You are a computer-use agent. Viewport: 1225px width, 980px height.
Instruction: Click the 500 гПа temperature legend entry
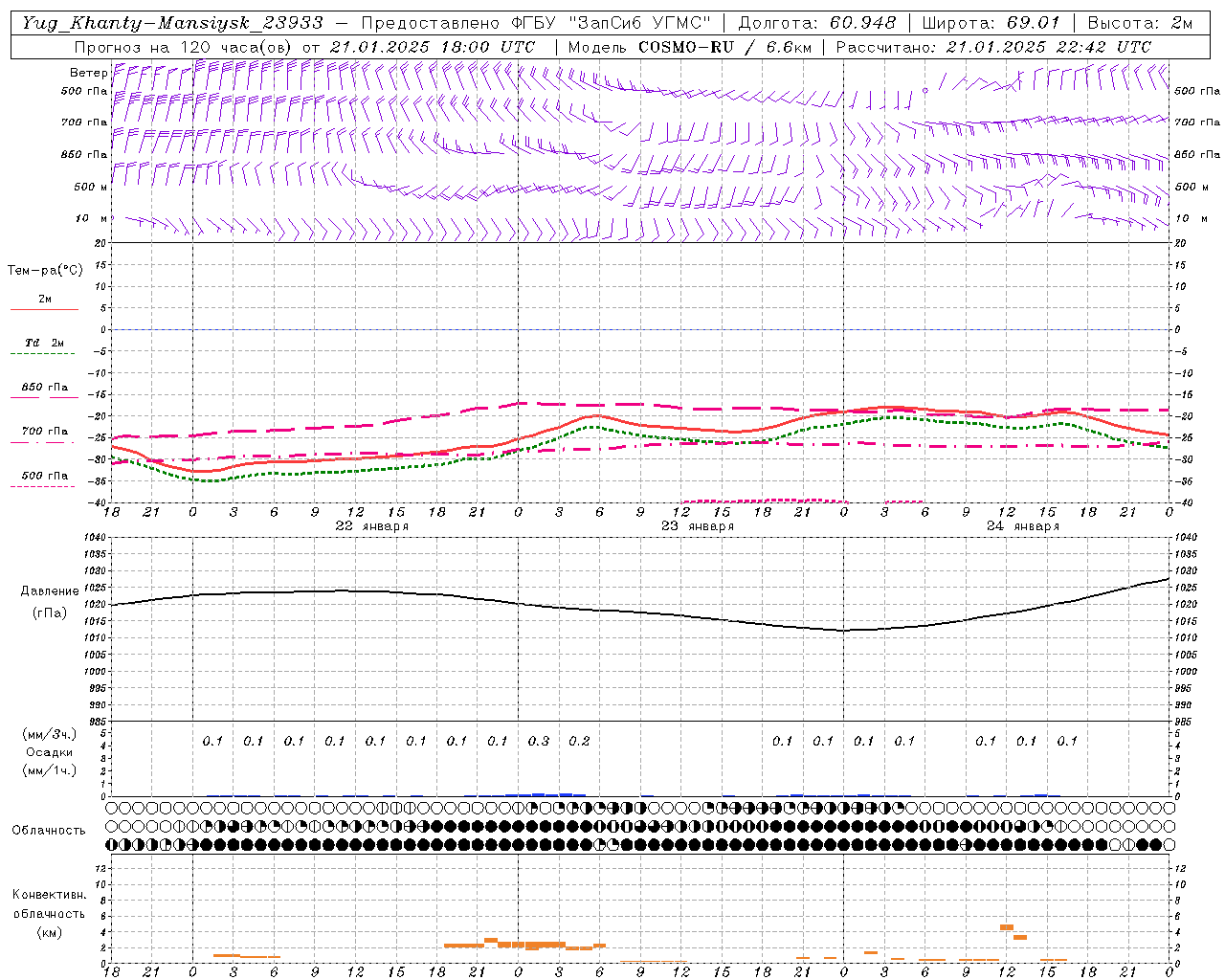pos(44,479)
